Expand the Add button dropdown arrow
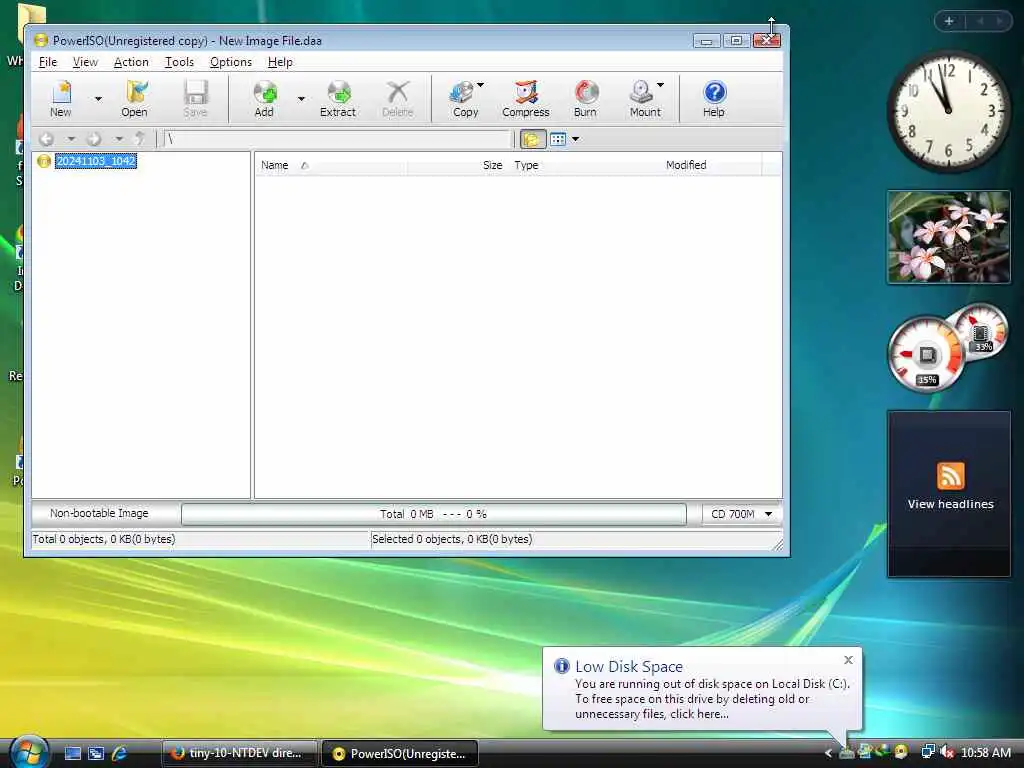 (301, 99)
